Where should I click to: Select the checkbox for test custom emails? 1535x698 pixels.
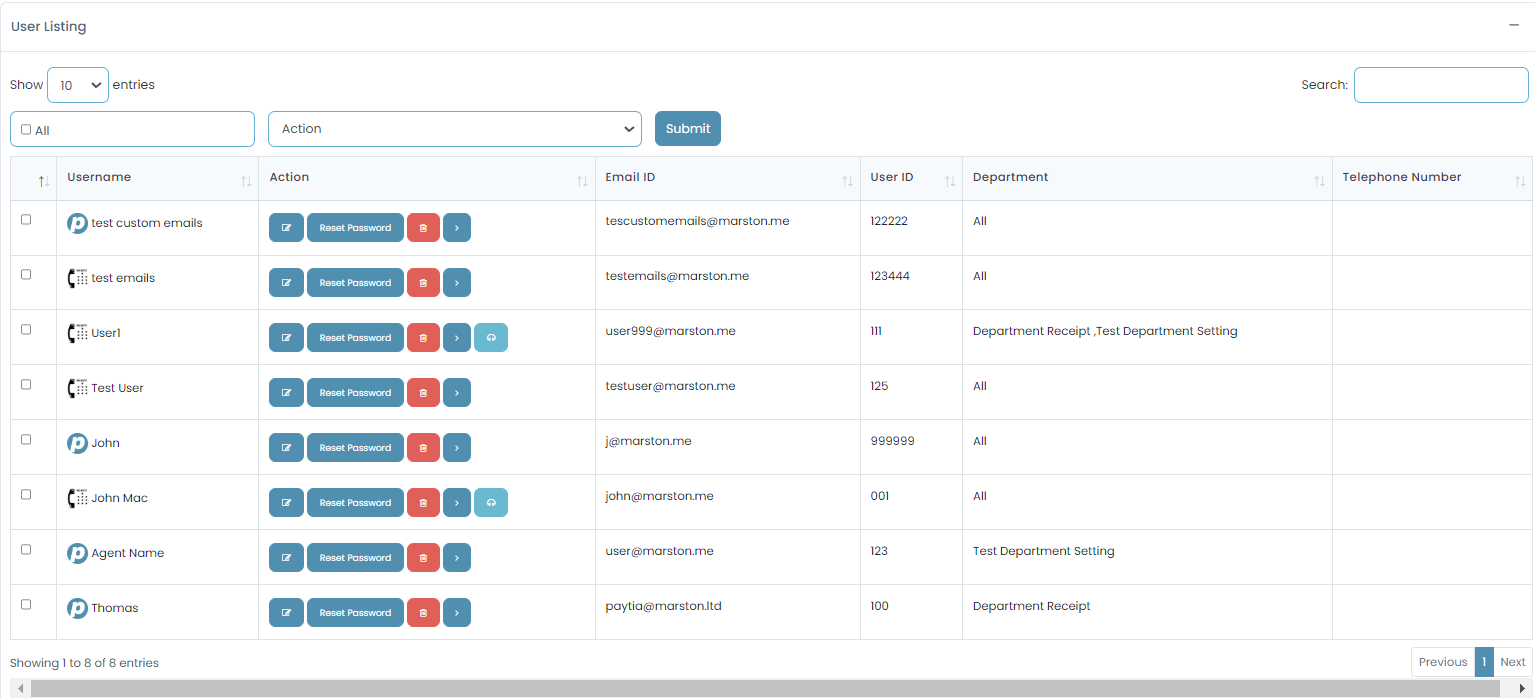tap(25, 218)
